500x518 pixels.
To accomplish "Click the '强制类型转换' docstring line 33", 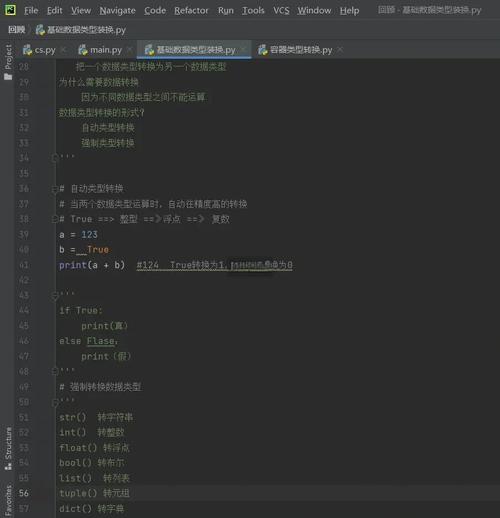I will 108,143.
